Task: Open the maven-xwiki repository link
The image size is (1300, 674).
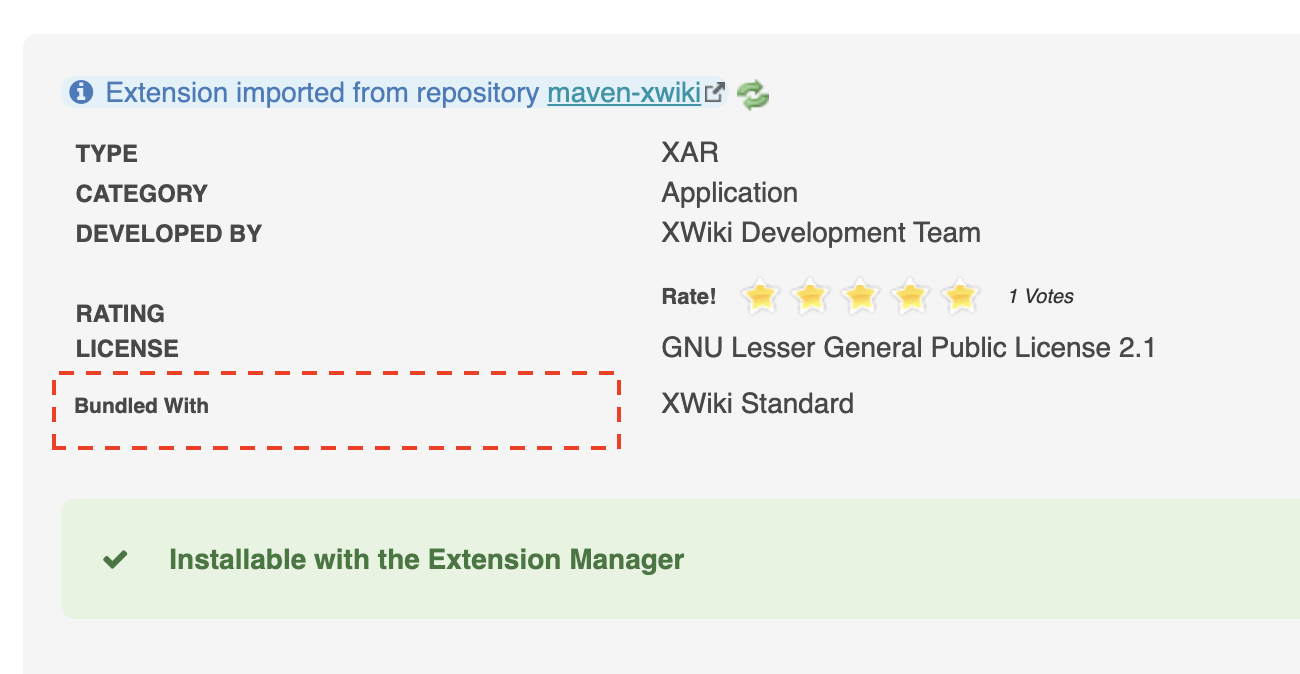Action: (x=624, y=93)
